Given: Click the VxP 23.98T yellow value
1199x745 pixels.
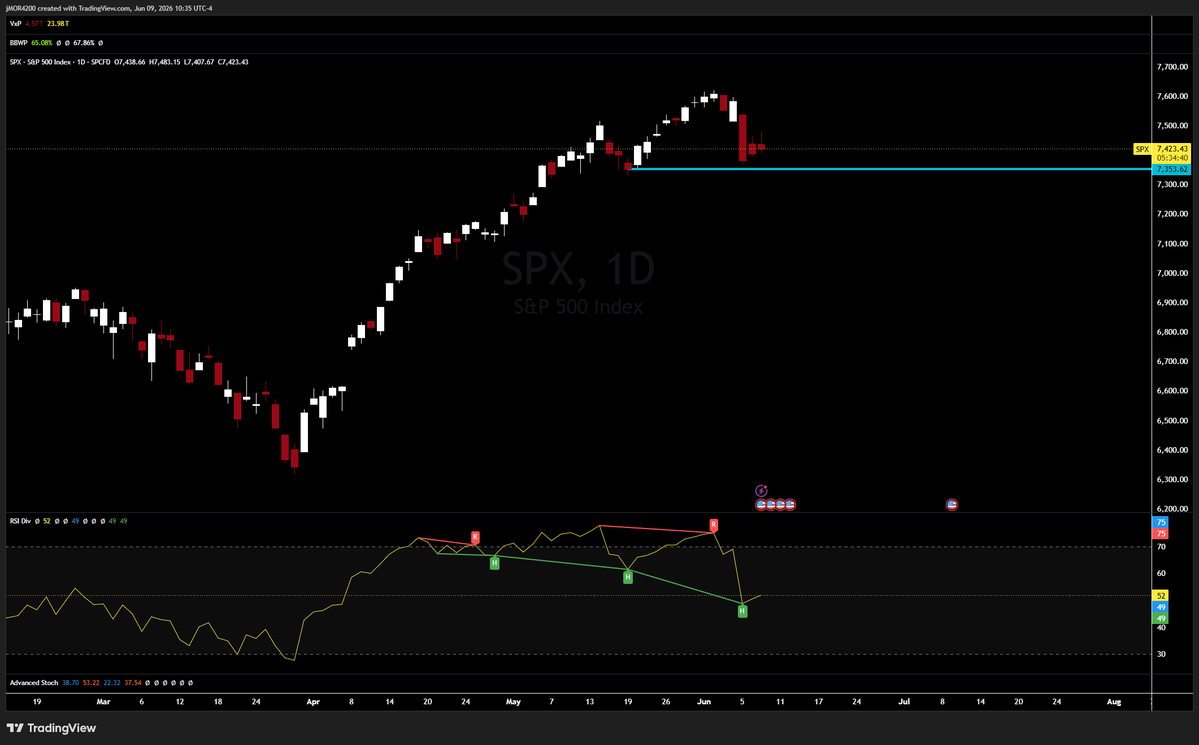Looking at the screenshot, I should pyautogui.click(x=58, y=24).
